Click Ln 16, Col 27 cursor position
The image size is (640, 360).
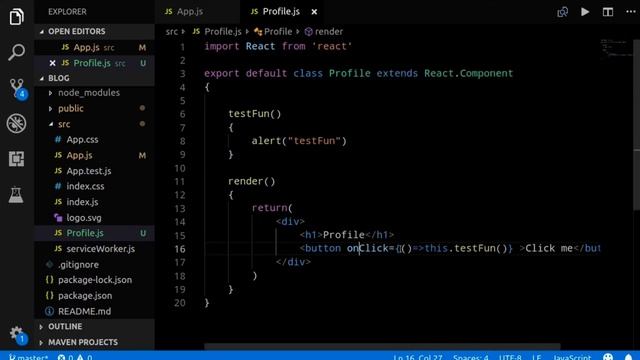418,357
